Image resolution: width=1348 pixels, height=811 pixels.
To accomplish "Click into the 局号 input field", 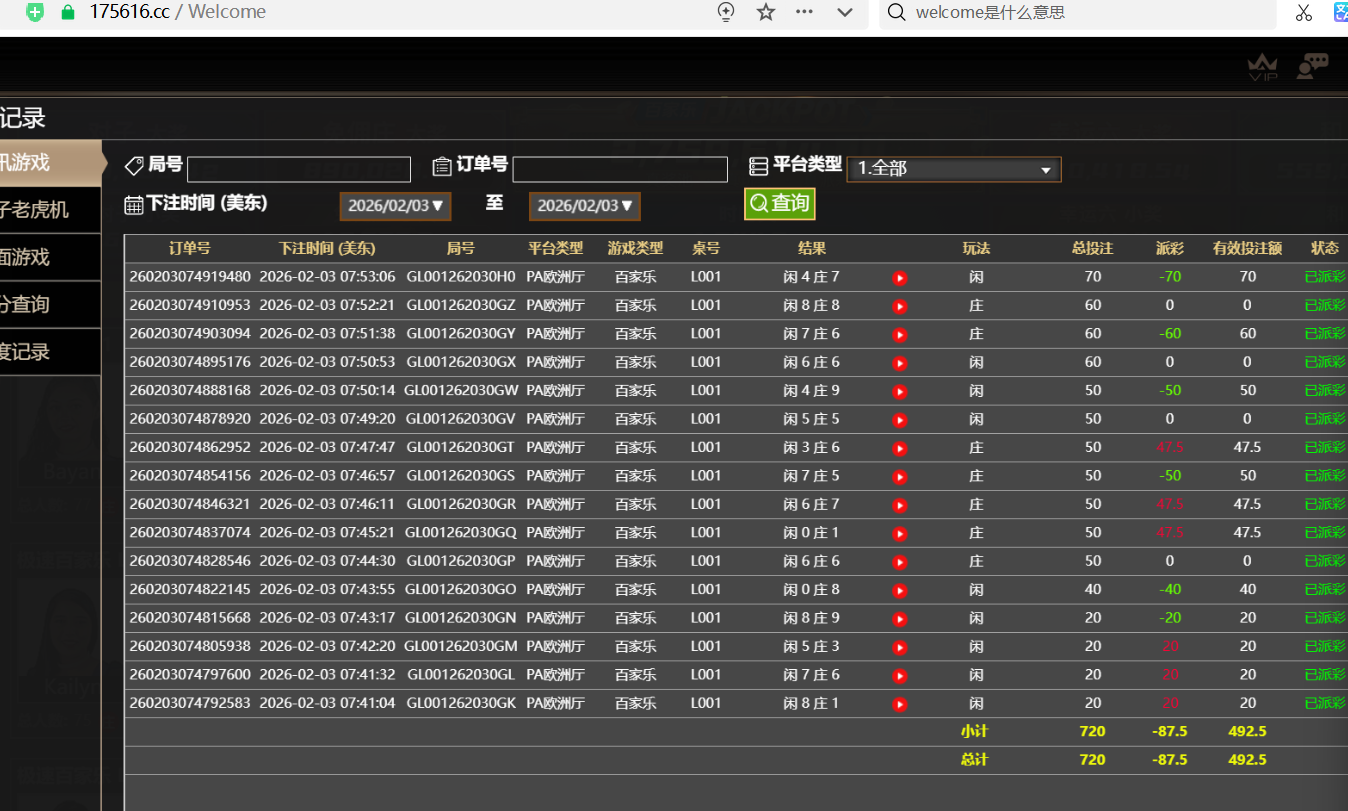I will pos(298,170).
